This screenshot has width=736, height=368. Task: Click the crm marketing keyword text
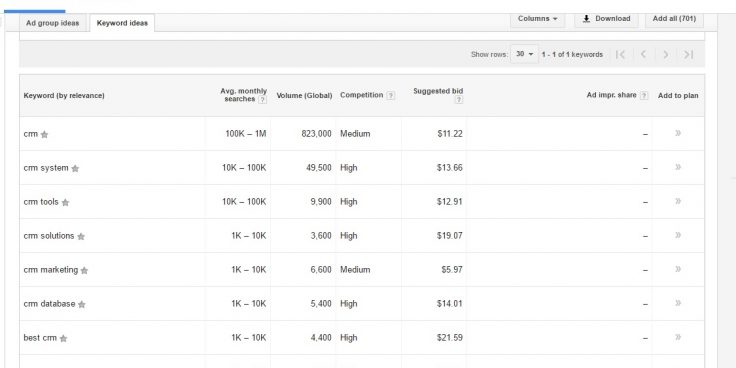pos(51,269)
